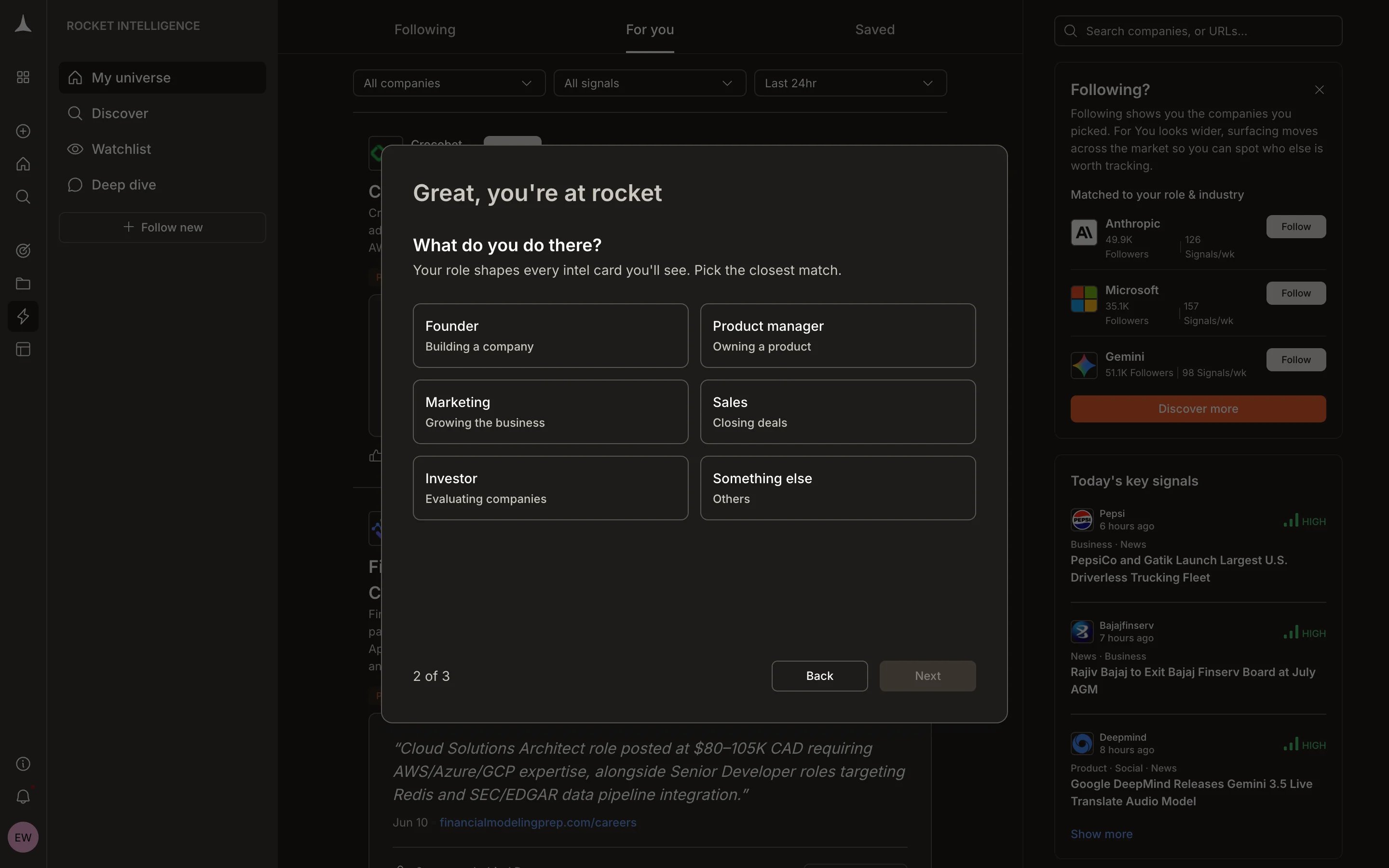This screenshot has height=868, width=1389.
Task: Close the Following? info card
Action: tap(1319, 90)
